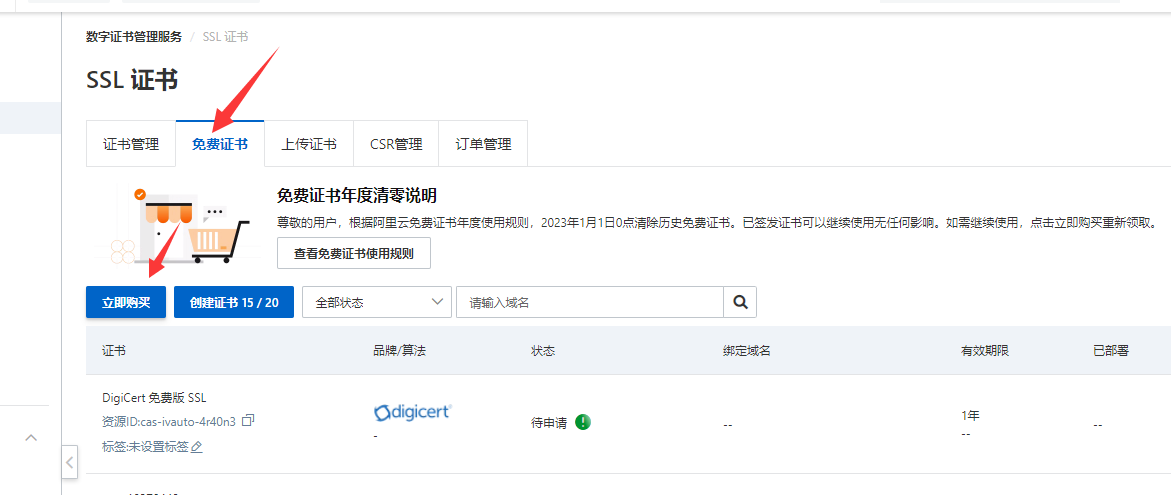Click the 立即购买 button
Viewport: 1171px width, 495px height.
tap(126, 302)
